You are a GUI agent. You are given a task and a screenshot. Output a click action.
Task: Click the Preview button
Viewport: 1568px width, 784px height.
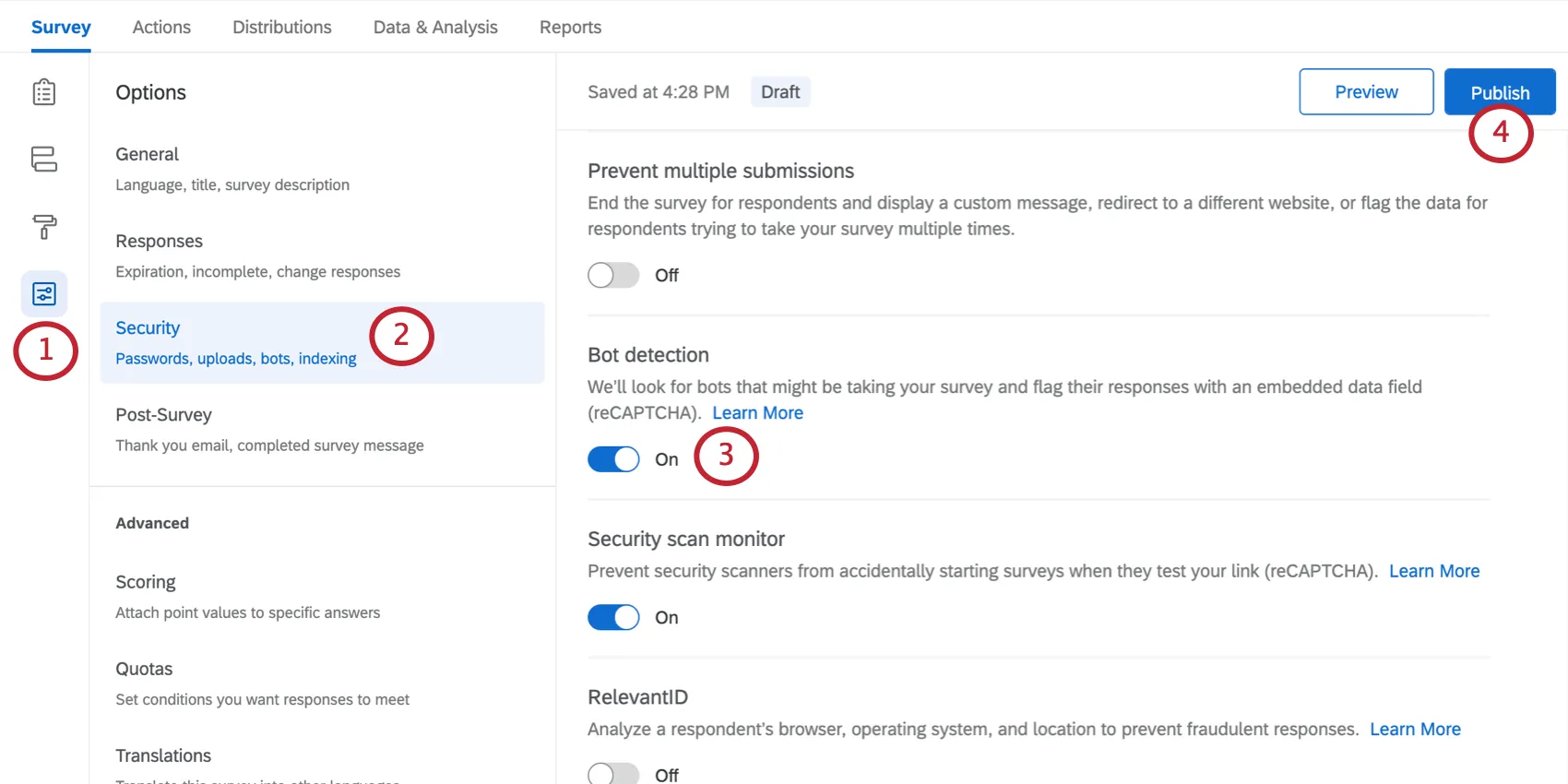tap(1366, 92)
